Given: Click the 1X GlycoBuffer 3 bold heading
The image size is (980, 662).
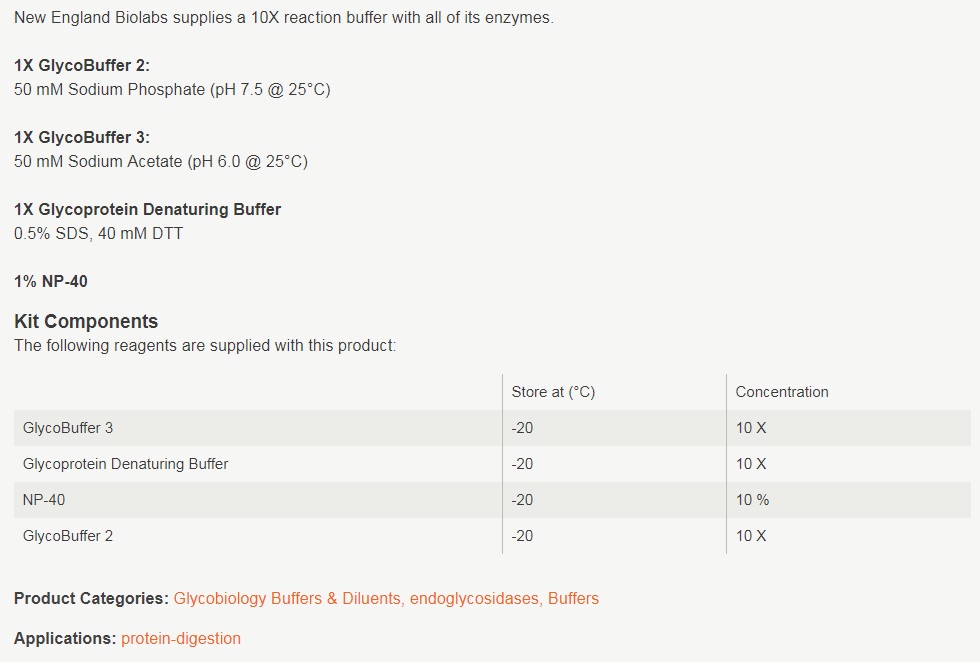Looking at the screenshot, I should pos(82,137).
